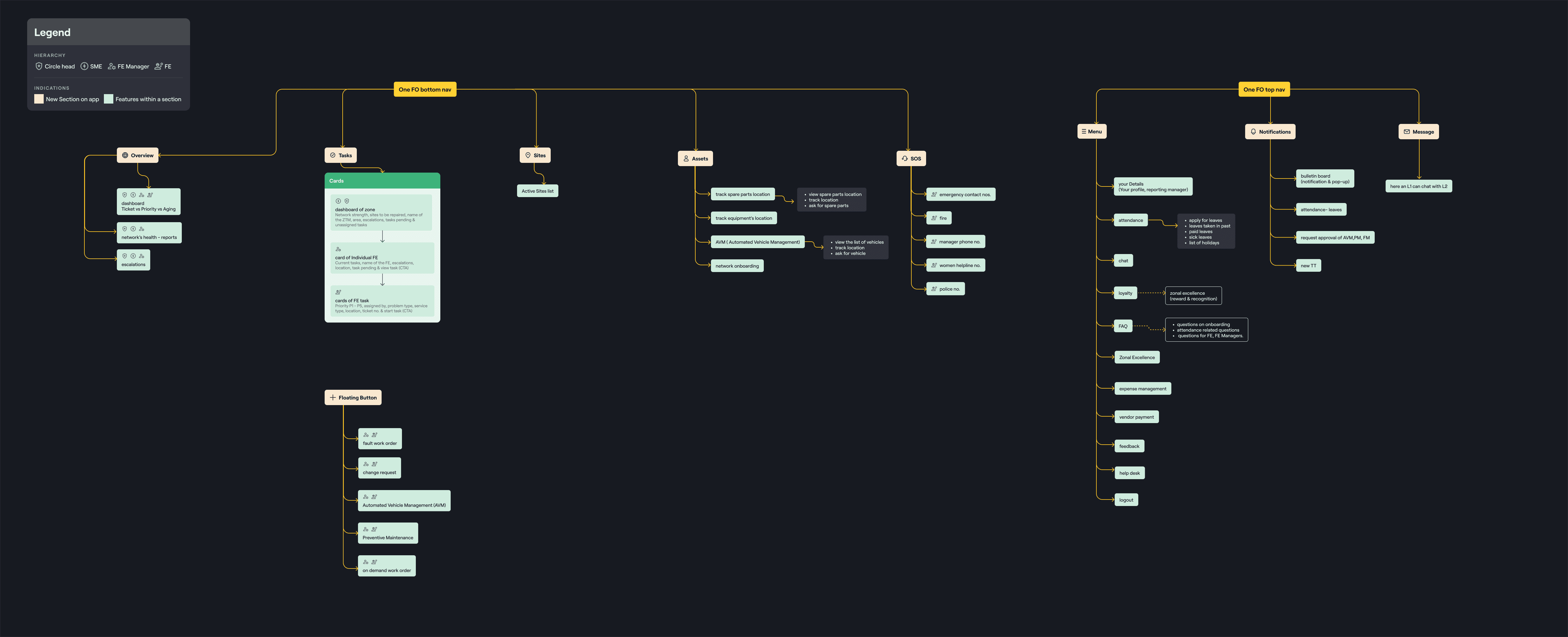Click the New Section on app color swatch
The height and width of the screenshot is (637, 1568).
pyautogui.click(x=39, y=99)
